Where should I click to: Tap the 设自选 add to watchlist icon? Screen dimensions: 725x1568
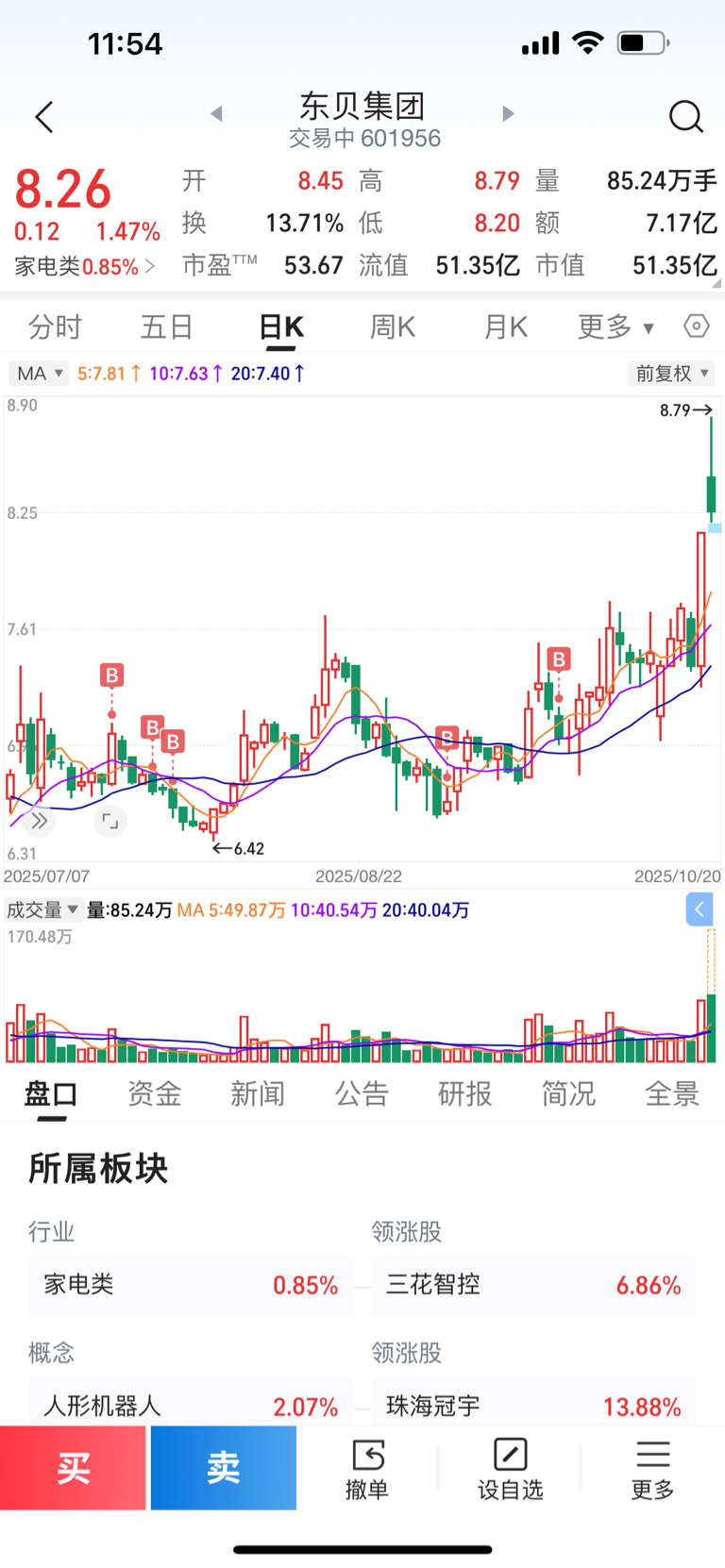tap(511, 1469)
